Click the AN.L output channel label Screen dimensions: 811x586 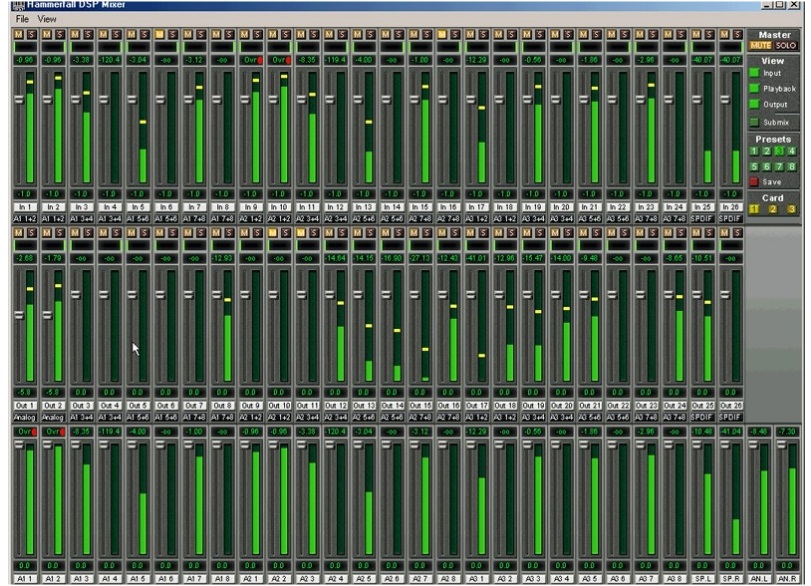point(759,579)
